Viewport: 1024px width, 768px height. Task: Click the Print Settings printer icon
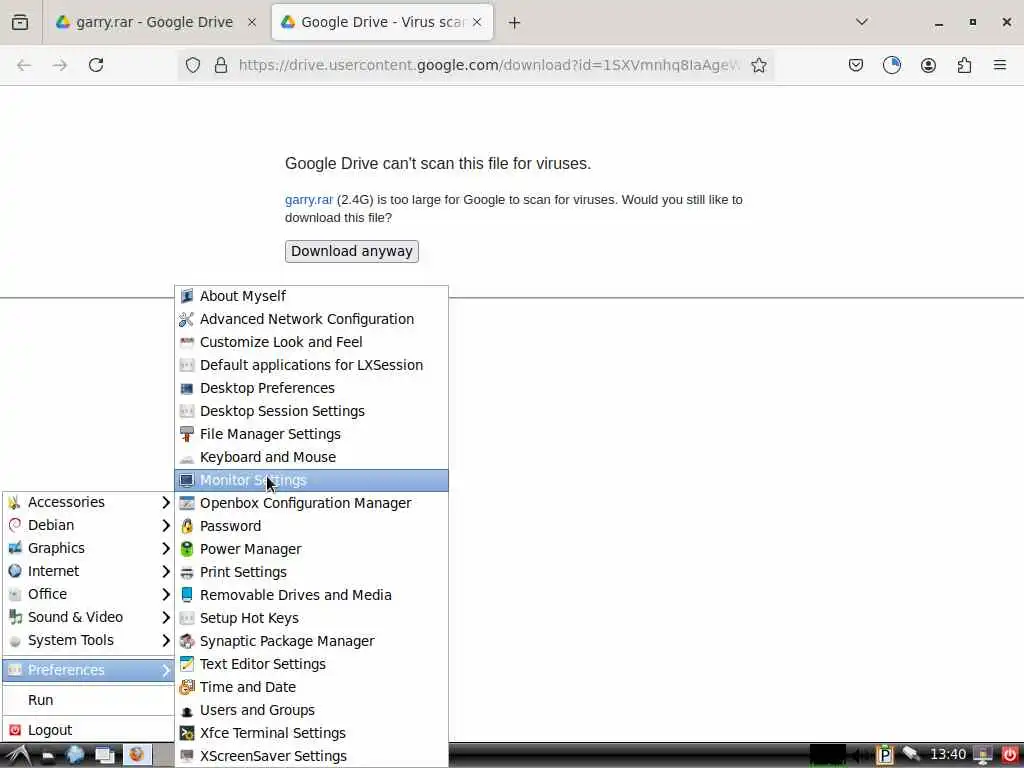[x=187, y=572]
